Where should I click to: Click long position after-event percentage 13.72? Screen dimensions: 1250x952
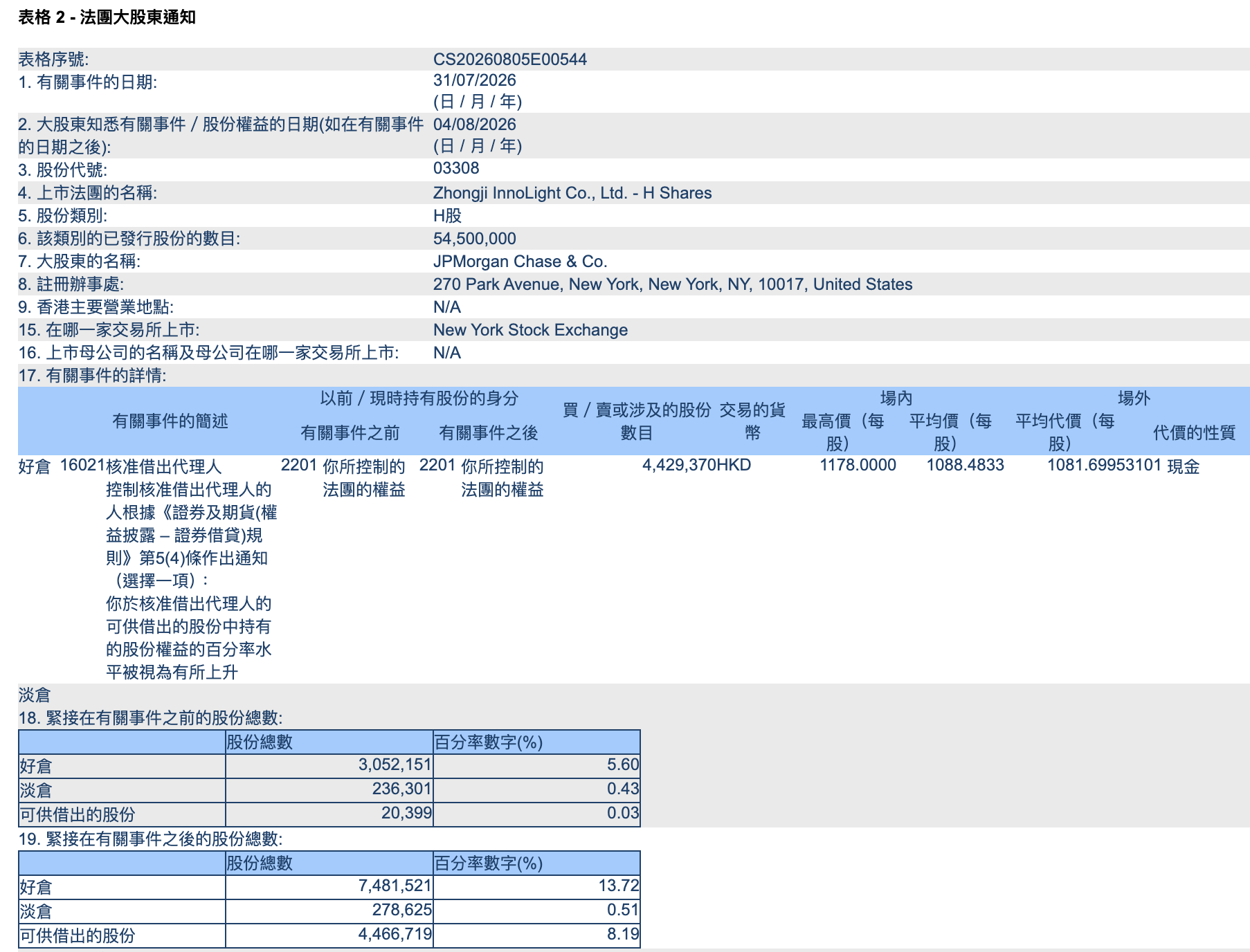click(619, 886)
